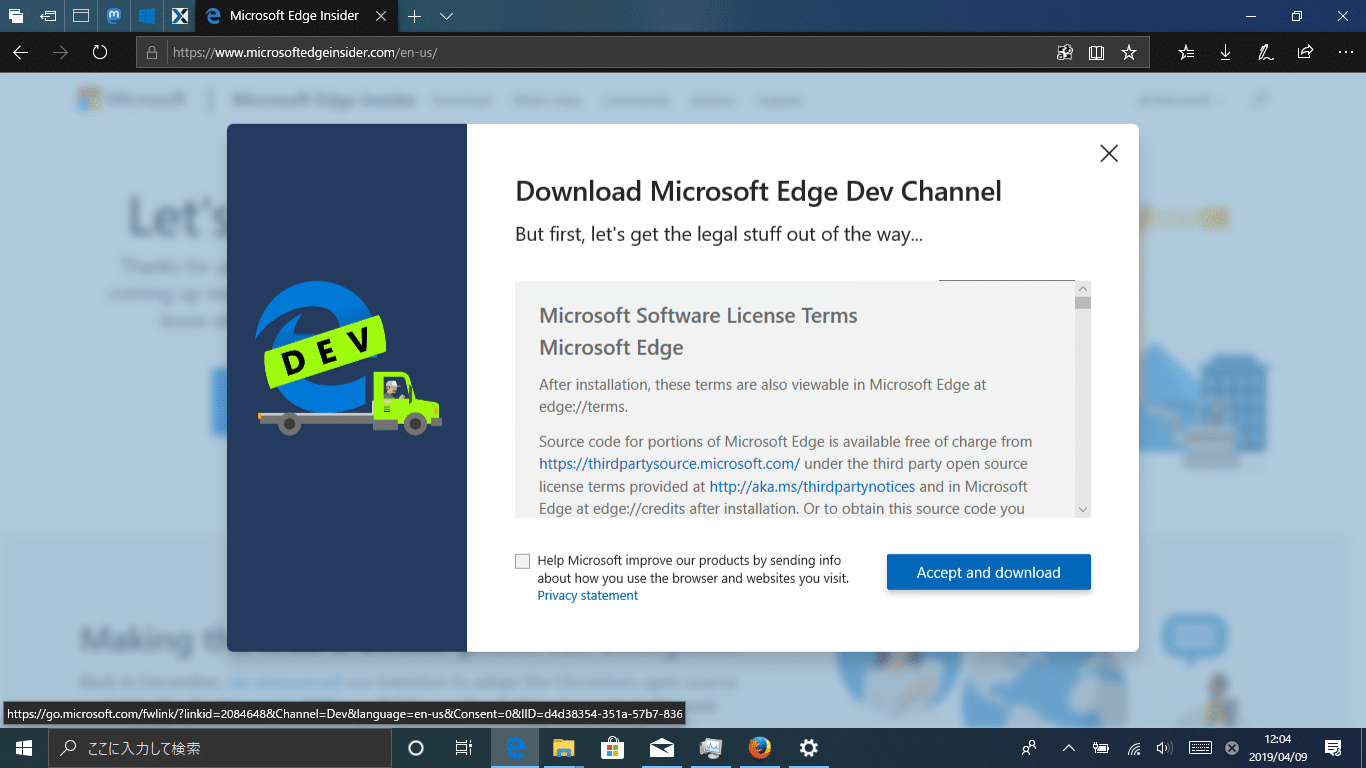Open thirdpartysource.microsoft.com link
1366x768 pixels.
click(670, 464)
